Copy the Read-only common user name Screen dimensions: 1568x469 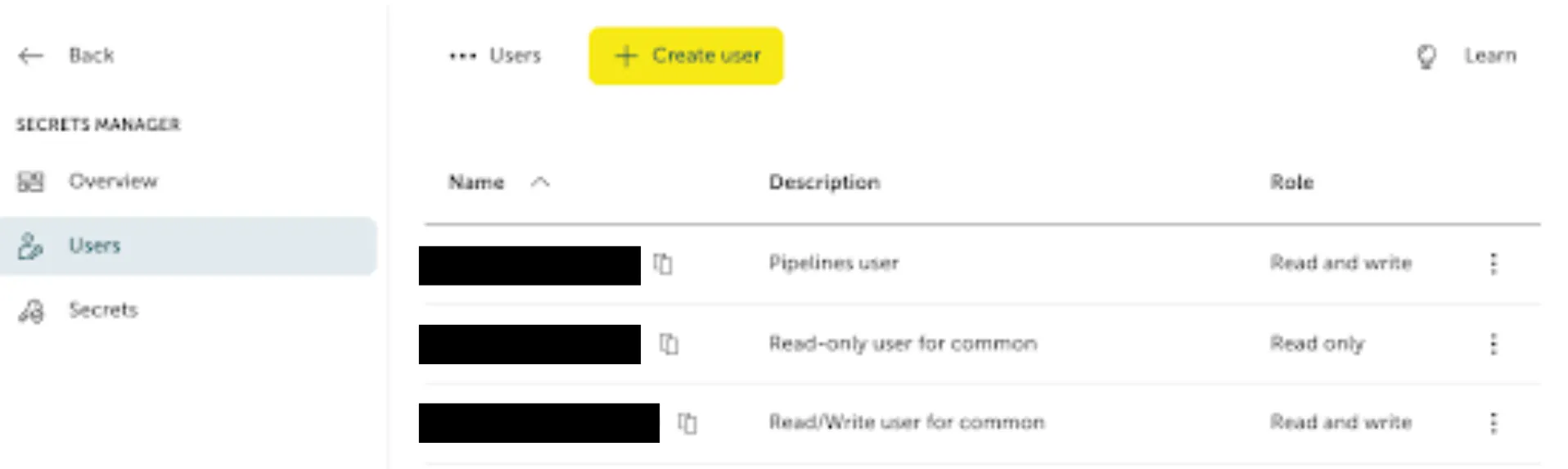[669, 344]
